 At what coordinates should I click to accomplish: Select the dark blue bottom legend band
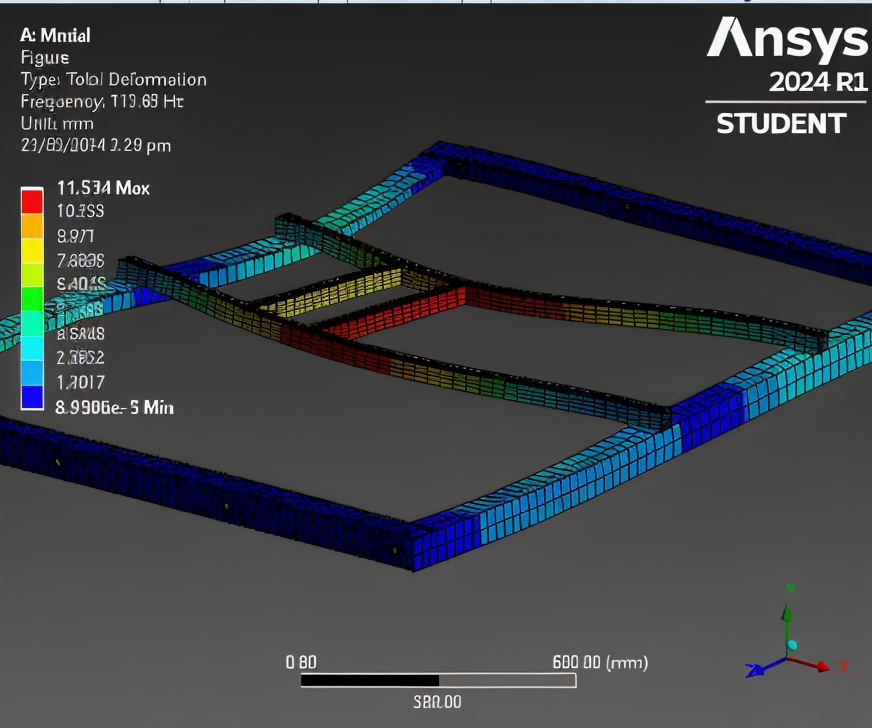click(x=32, y=396)
